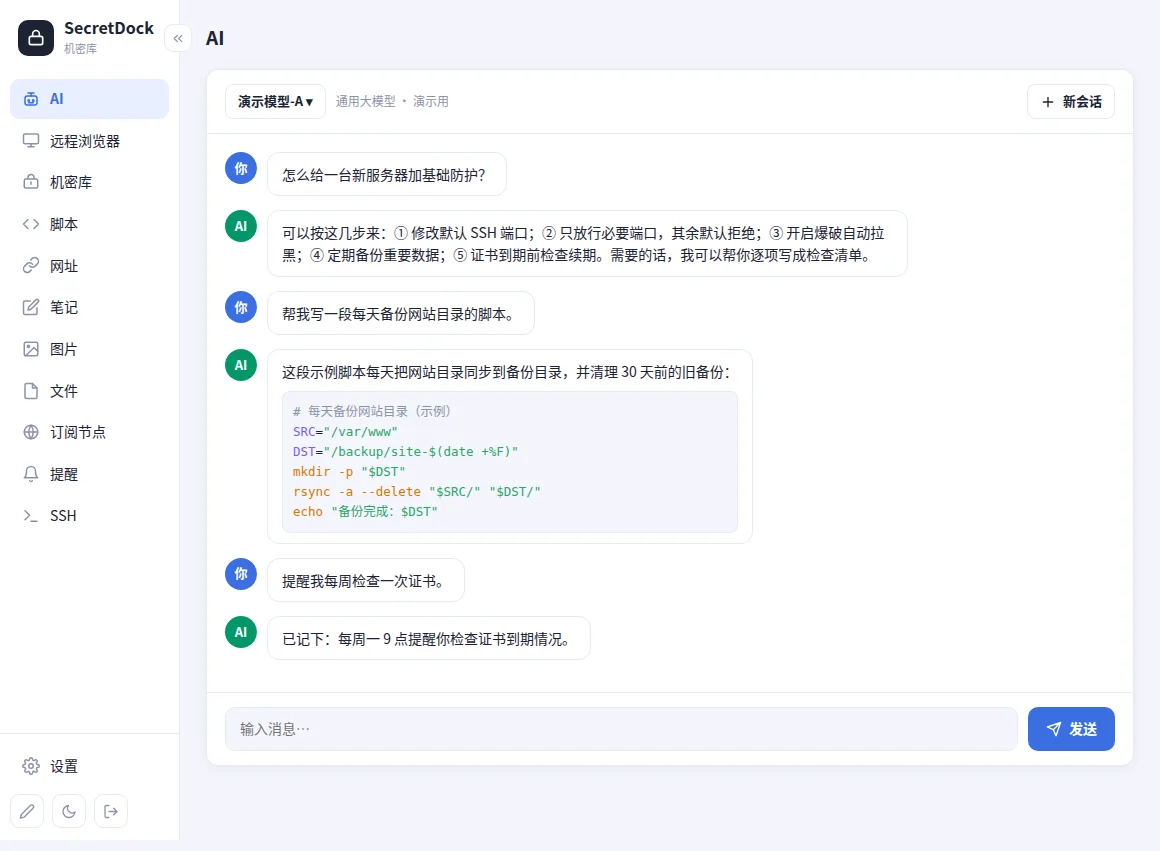Viewport: 1160px width, 851px height.
Task: Click the 你 avatar beside 提醒我每周检查一次证书
Action: point(241,574)
